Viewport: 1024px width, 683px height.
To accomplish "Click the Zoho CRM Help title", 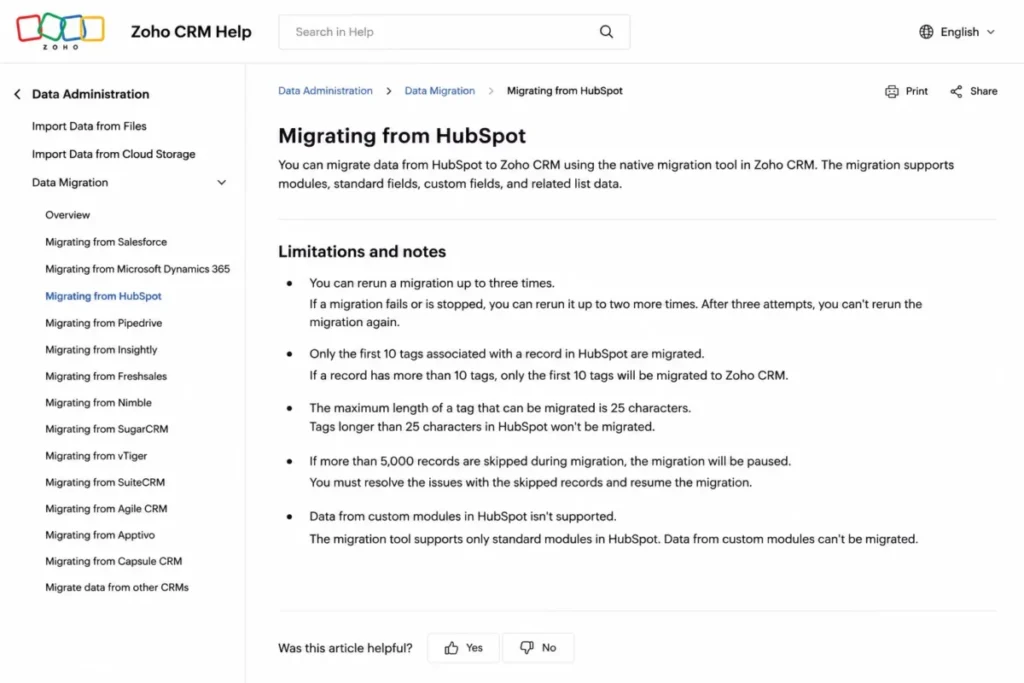I will point(191,31).
